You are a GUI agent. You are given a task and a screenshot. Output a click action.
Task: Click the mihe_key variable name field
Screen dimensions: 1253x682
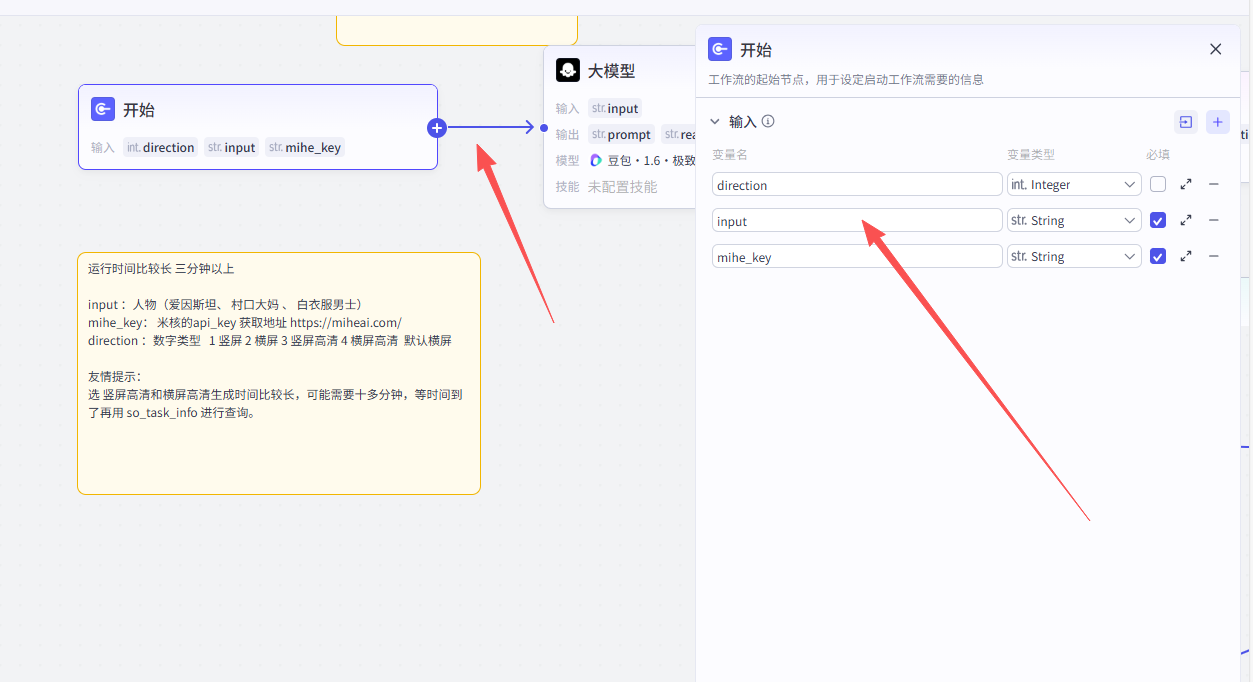point(857,257)
